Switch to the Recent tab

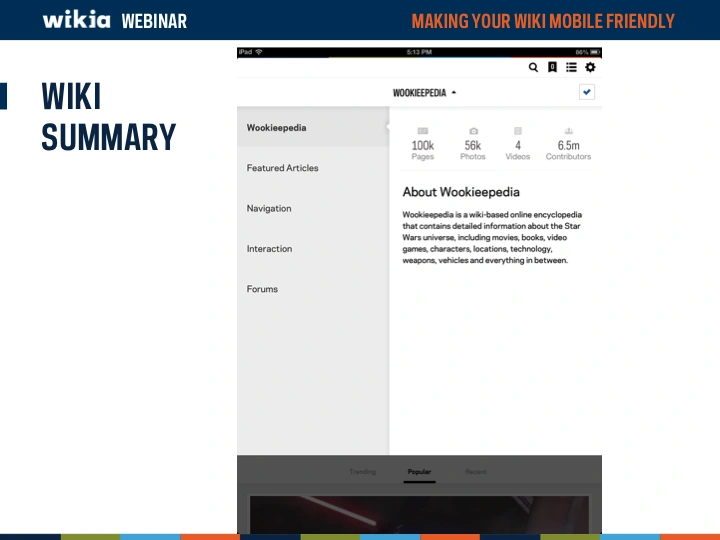[x=475, y=472]
